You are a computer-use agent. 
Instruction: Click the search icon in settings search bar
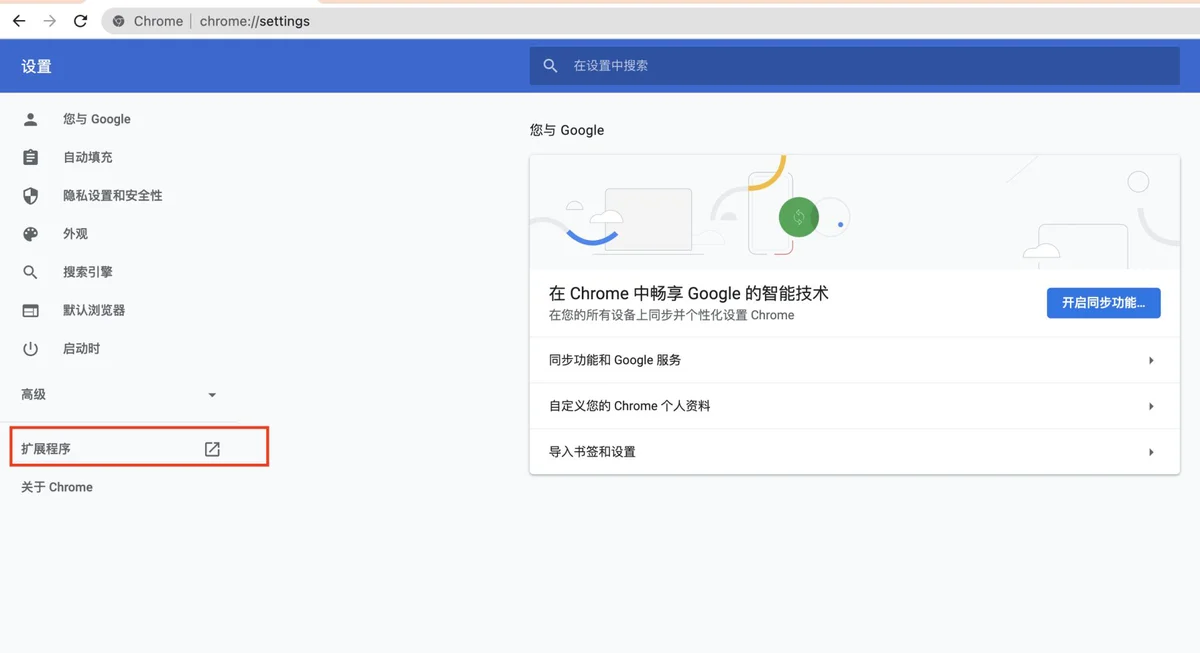[550, 66]
